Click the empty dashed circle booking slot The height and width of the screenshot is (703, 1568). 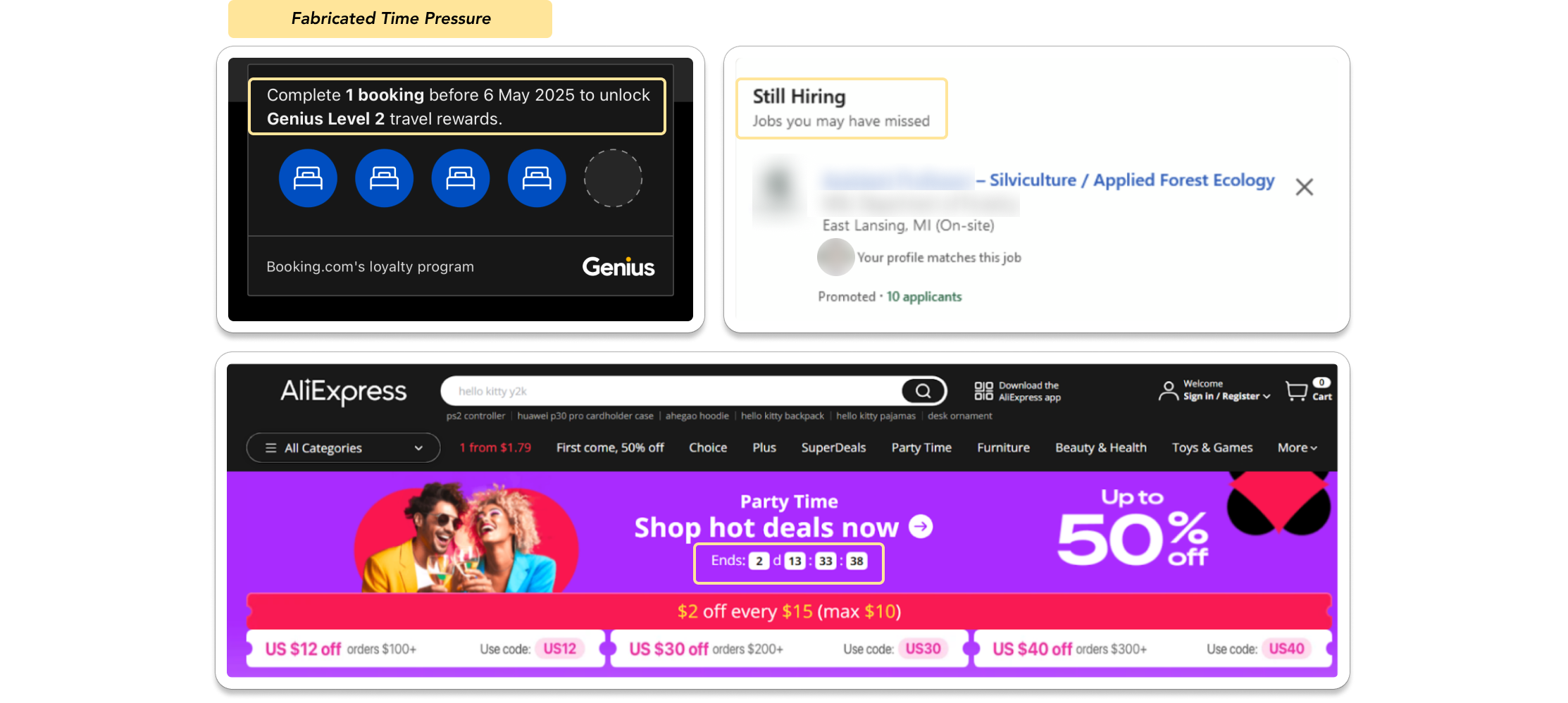pos(613,178)
